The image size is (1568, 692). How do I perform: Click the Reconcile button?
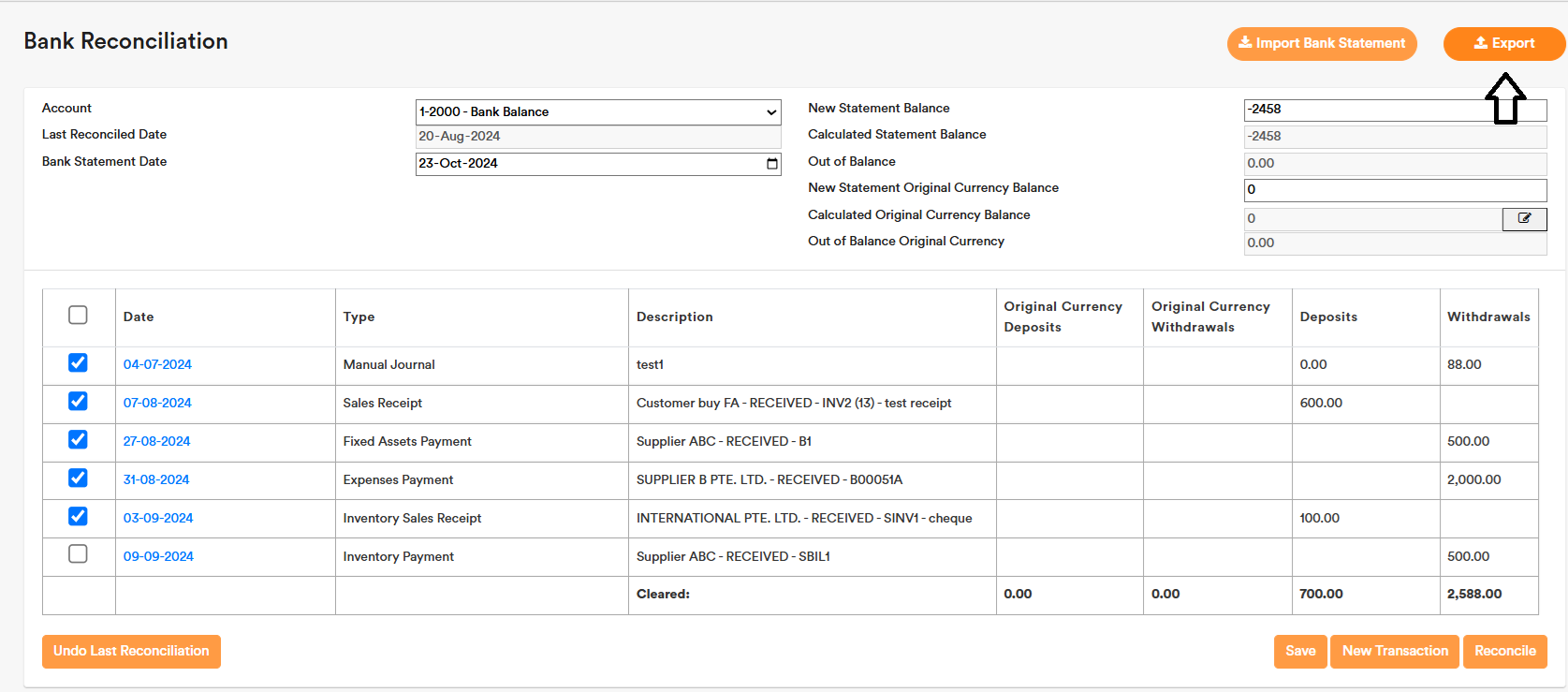coord(1504,651)
